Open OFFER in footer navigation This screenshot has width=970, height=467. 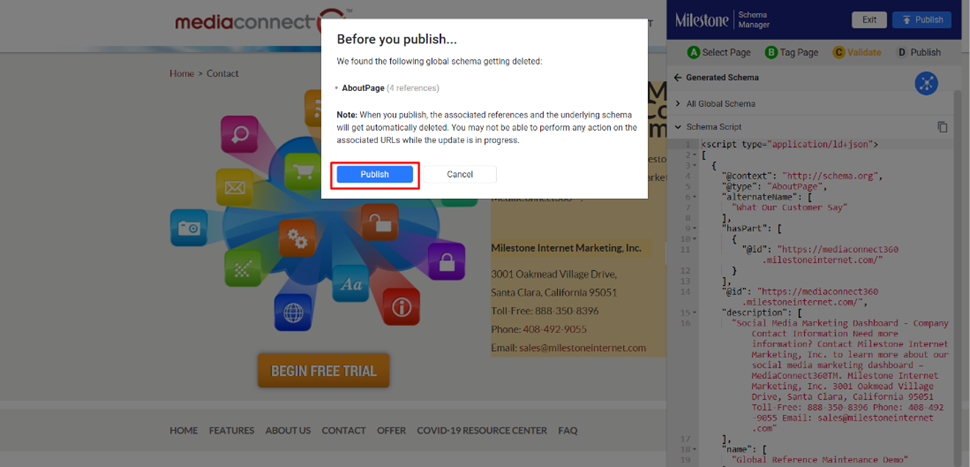tap(392, 431)
